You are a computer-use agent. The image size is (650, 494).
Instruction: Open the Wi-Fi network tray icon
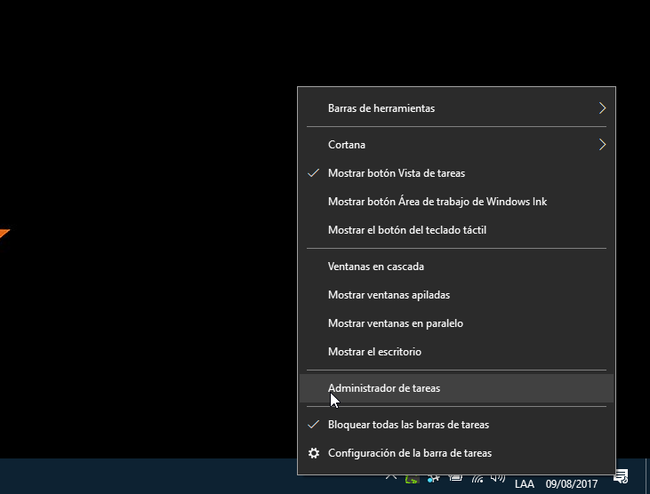coord(479,479)
